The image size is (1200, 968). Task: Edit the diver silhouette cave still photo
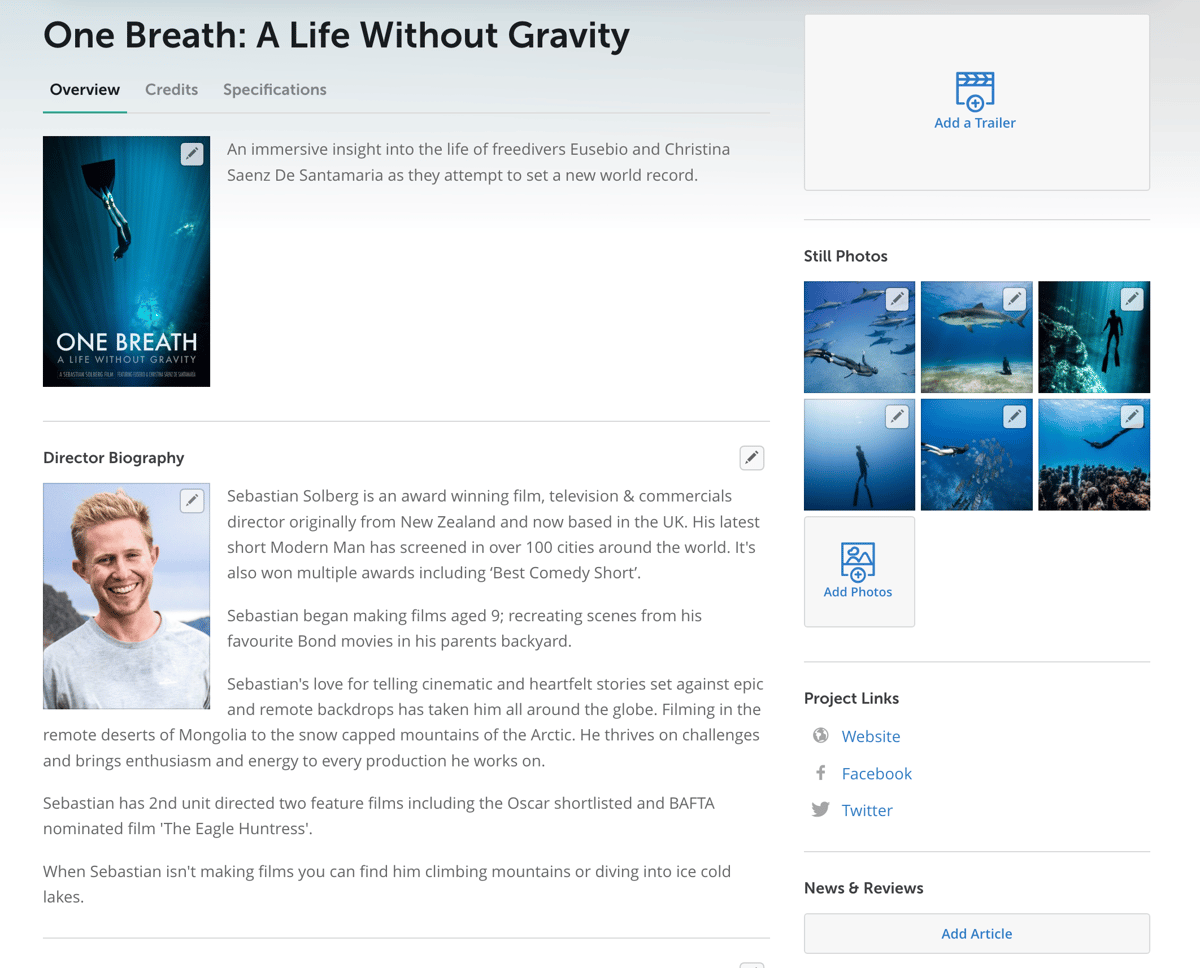click(x=1131, y=299)
